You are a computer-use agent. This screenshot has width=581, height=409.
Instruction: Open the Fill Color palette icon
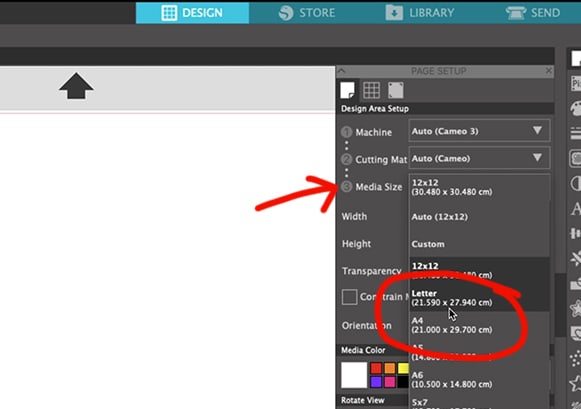click(x=575, y=109)
